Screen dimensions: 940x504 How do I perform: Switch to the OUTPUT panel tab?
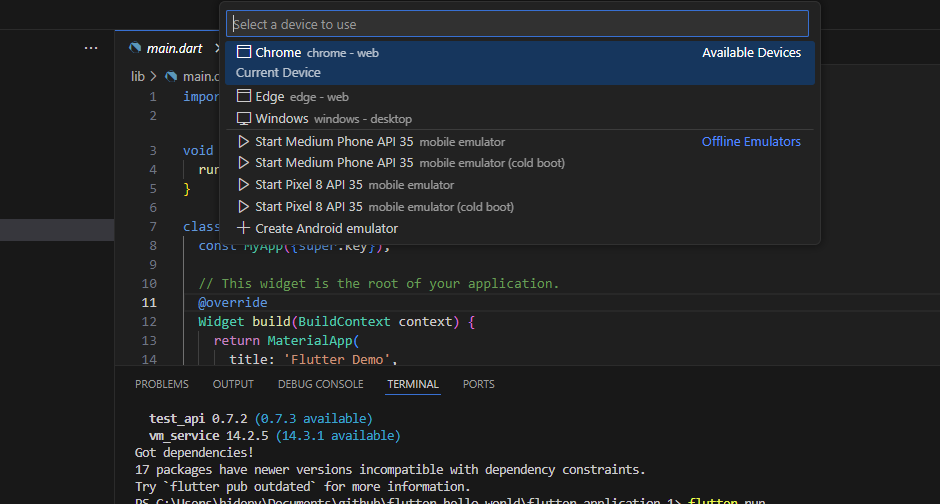pos(233,384)
